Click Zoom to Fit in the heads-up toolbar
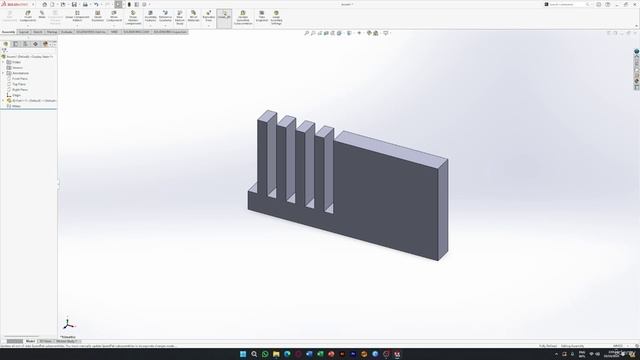This screenshot has height=360, width=640. point(307,33)
